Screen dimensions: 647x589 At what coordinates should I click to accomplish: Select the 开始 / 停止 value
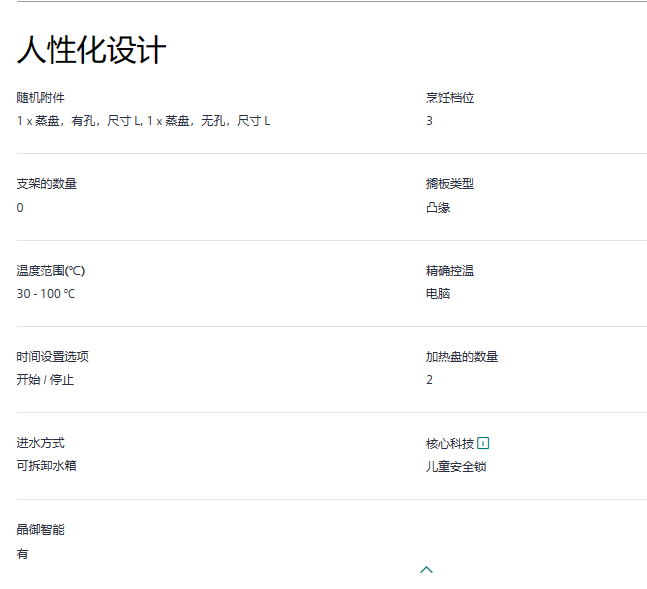(45, 380)
